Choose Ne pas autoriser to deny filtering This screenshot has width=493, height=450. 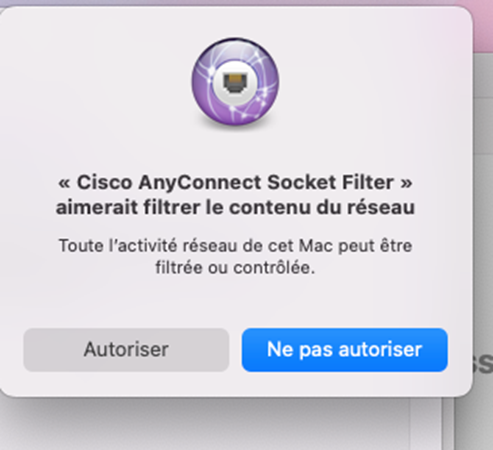[345, 350]
